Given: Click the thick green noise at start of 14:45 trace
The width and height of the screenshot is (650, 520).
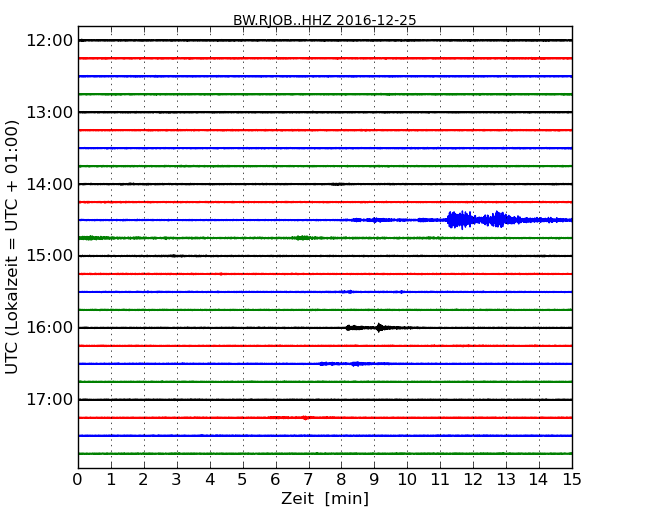Looking at the screenshot, I should tap(95, 238).
